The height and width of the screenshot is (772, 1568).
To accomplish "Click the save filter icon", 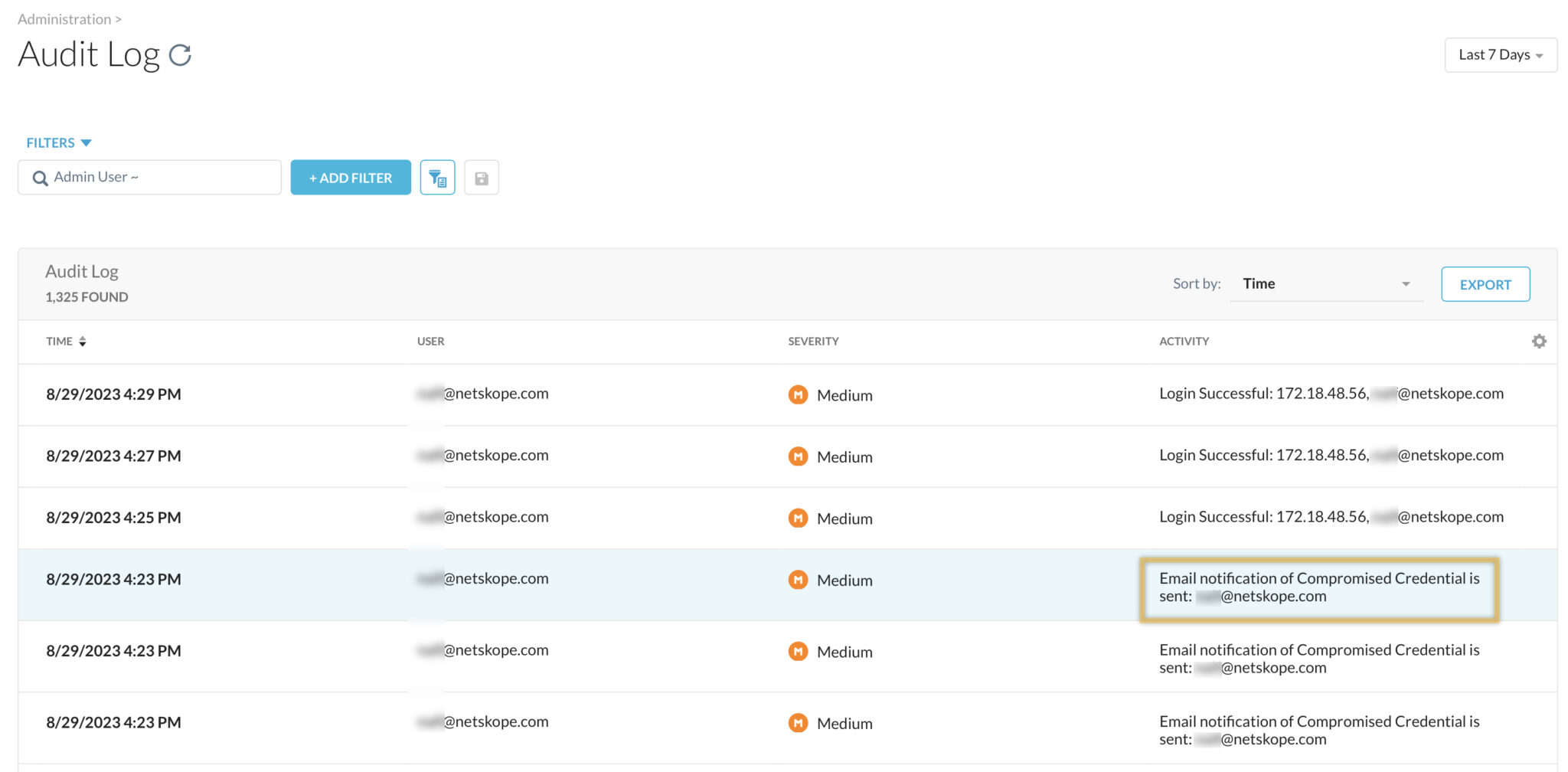I will 482,177.
